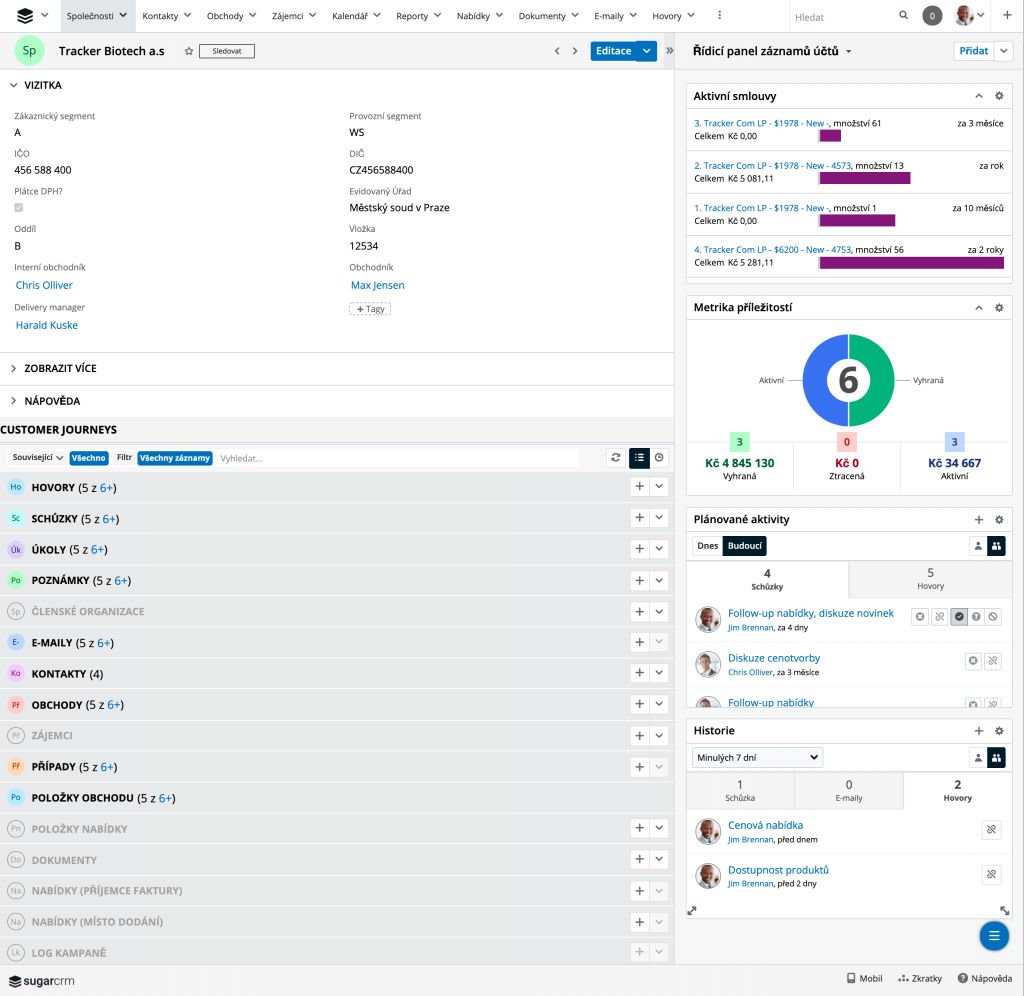Add new record in Plánované aktivity dashlet
1024x996 pixels.
pyautogui.click(x=979, y=520)
